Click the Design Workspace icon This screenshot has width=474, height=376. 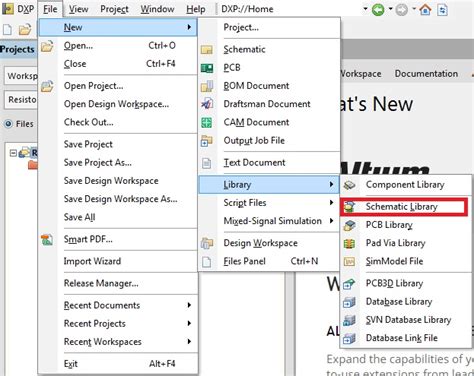(207, 243)
